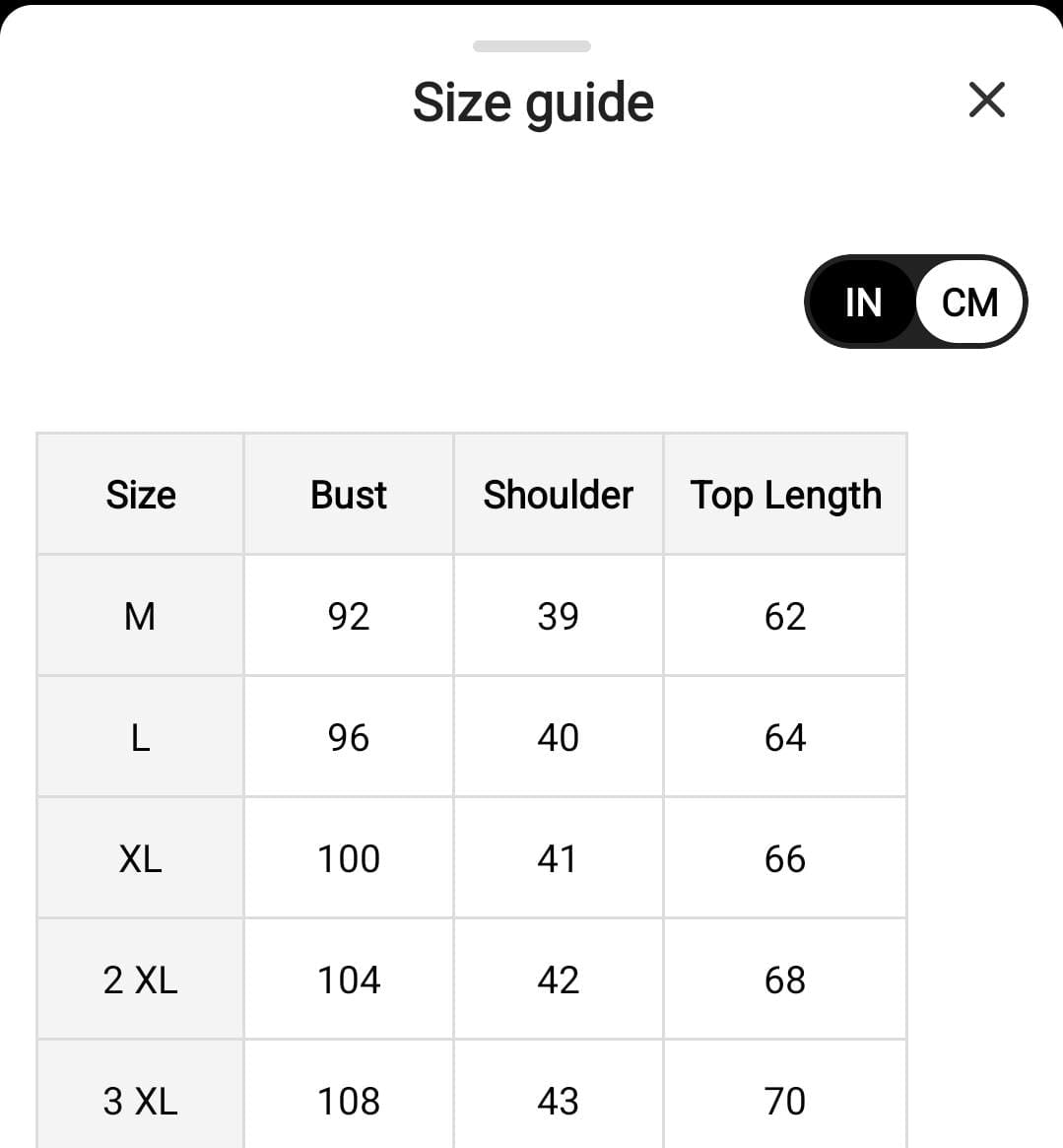Click the Shoulder column header

pos(558,495)
